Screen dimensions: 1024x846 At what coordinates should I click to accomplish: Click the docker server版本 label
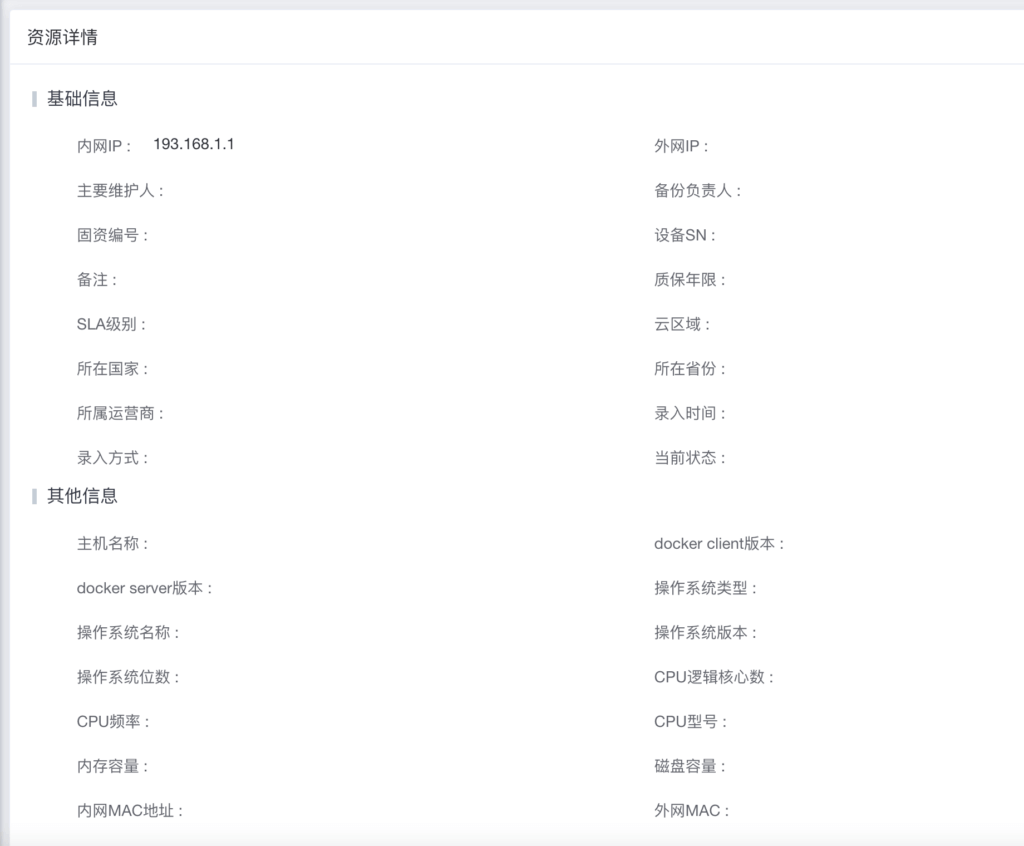[145, 588]
